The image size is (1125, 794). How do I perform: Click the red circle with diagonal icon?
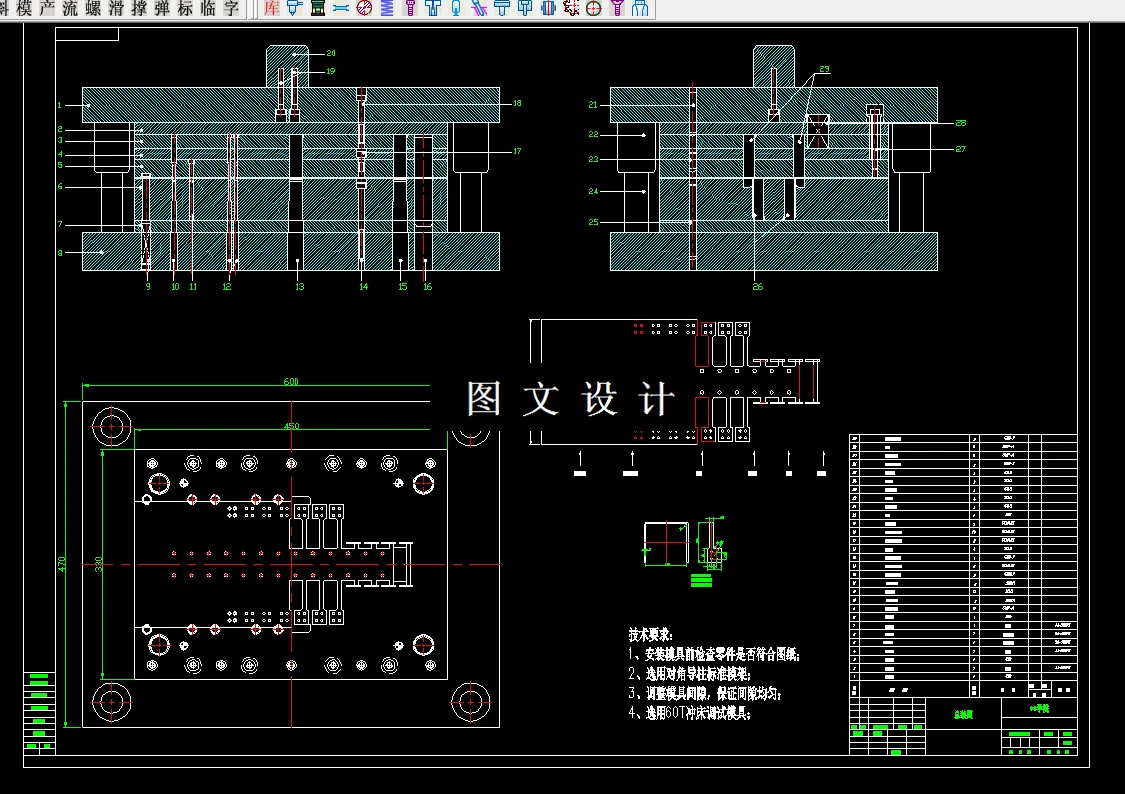pos(364,9)
